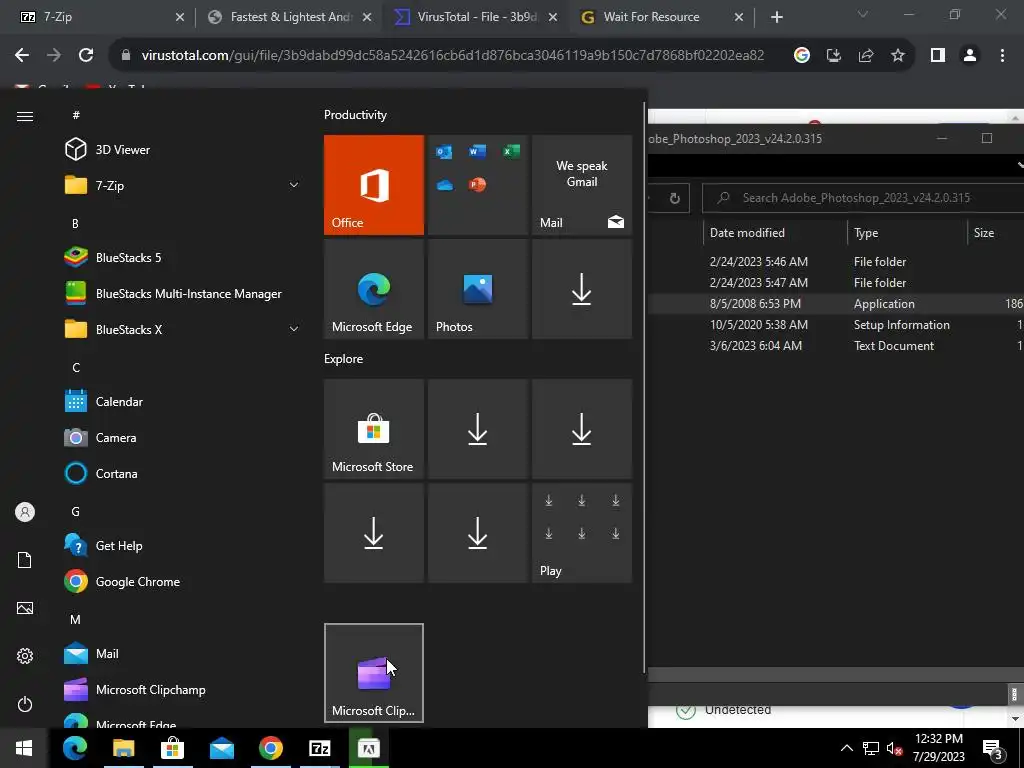Switch to the 7-Zip browser tab
The image size is (1024, 768).
pyautogui.click(x=98, y=17)
